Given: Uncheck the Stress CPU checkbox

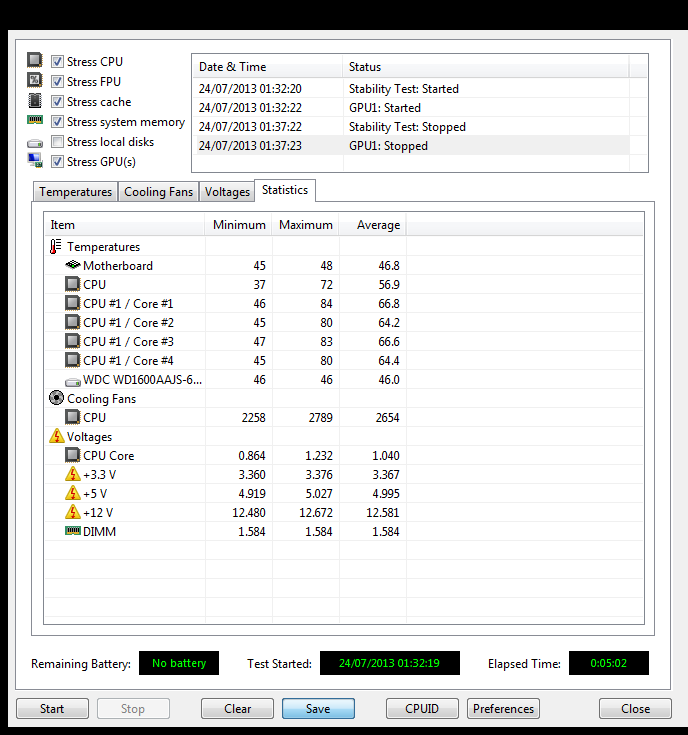Looking at the screenshot, I should (x=58, y=62).
